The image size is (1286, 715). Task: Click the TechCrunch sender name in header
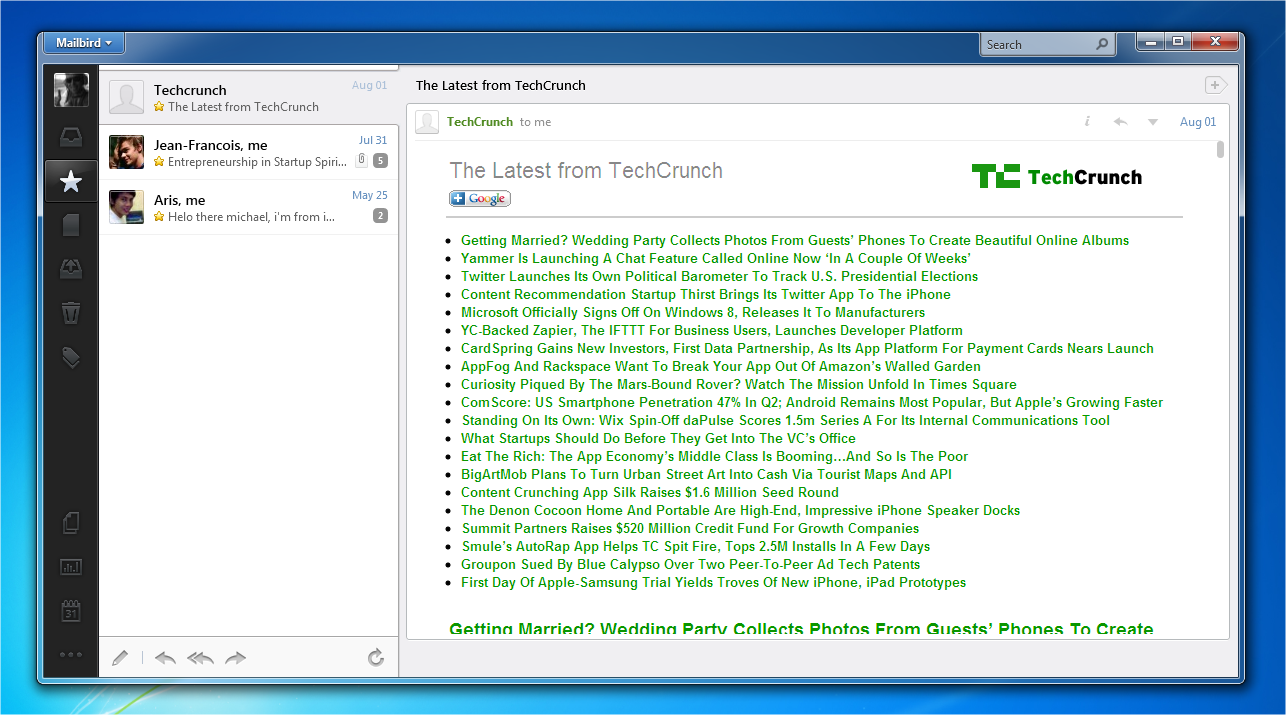[x=480, y=122]
